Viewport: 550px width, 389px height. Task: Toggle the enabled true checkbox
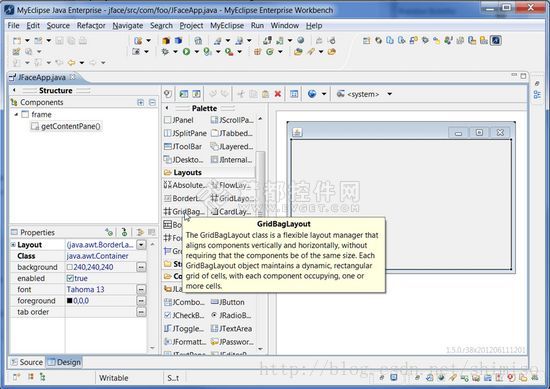tap(70, 278)
